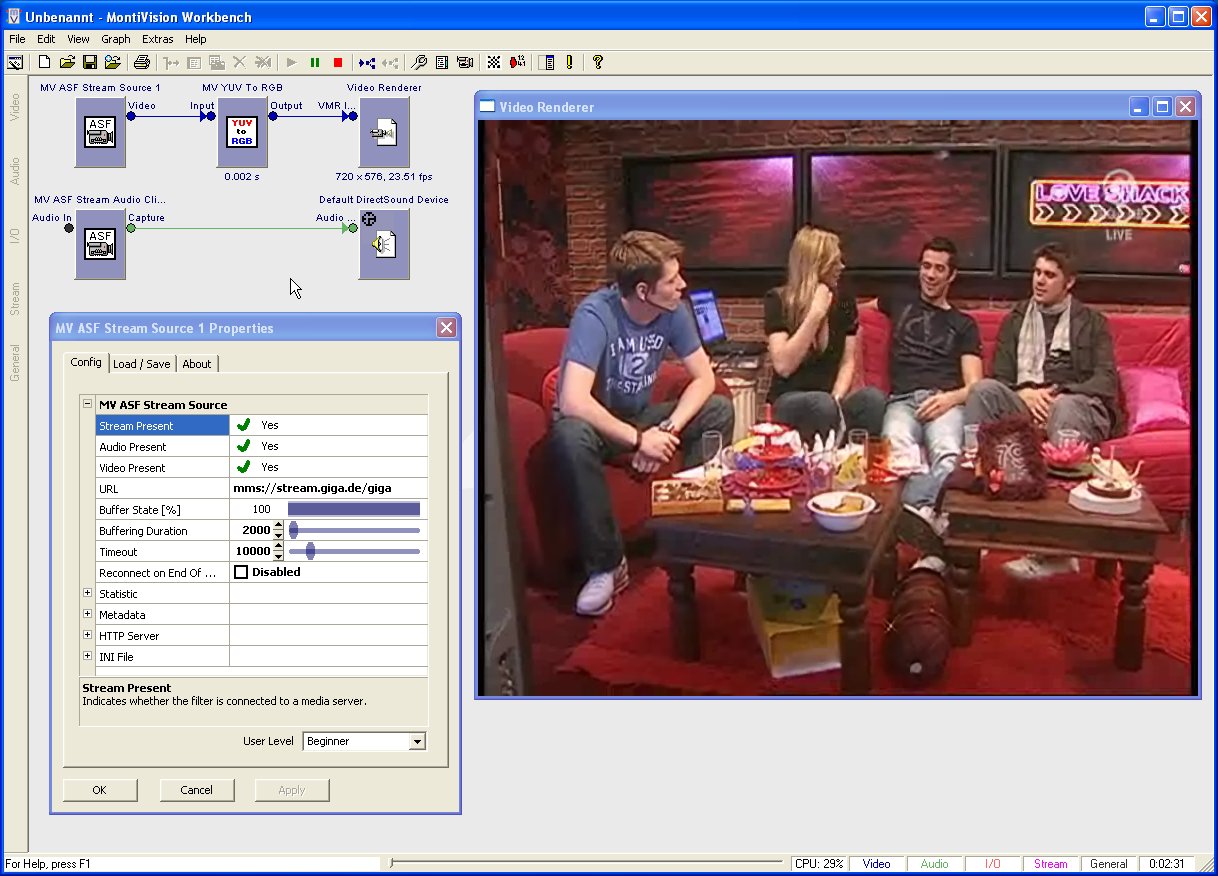Image resolution: width=1218 pixels, height=876 pixels.
Task: Click the wrench properties icon in toolbar
Action: click(420, 62)
